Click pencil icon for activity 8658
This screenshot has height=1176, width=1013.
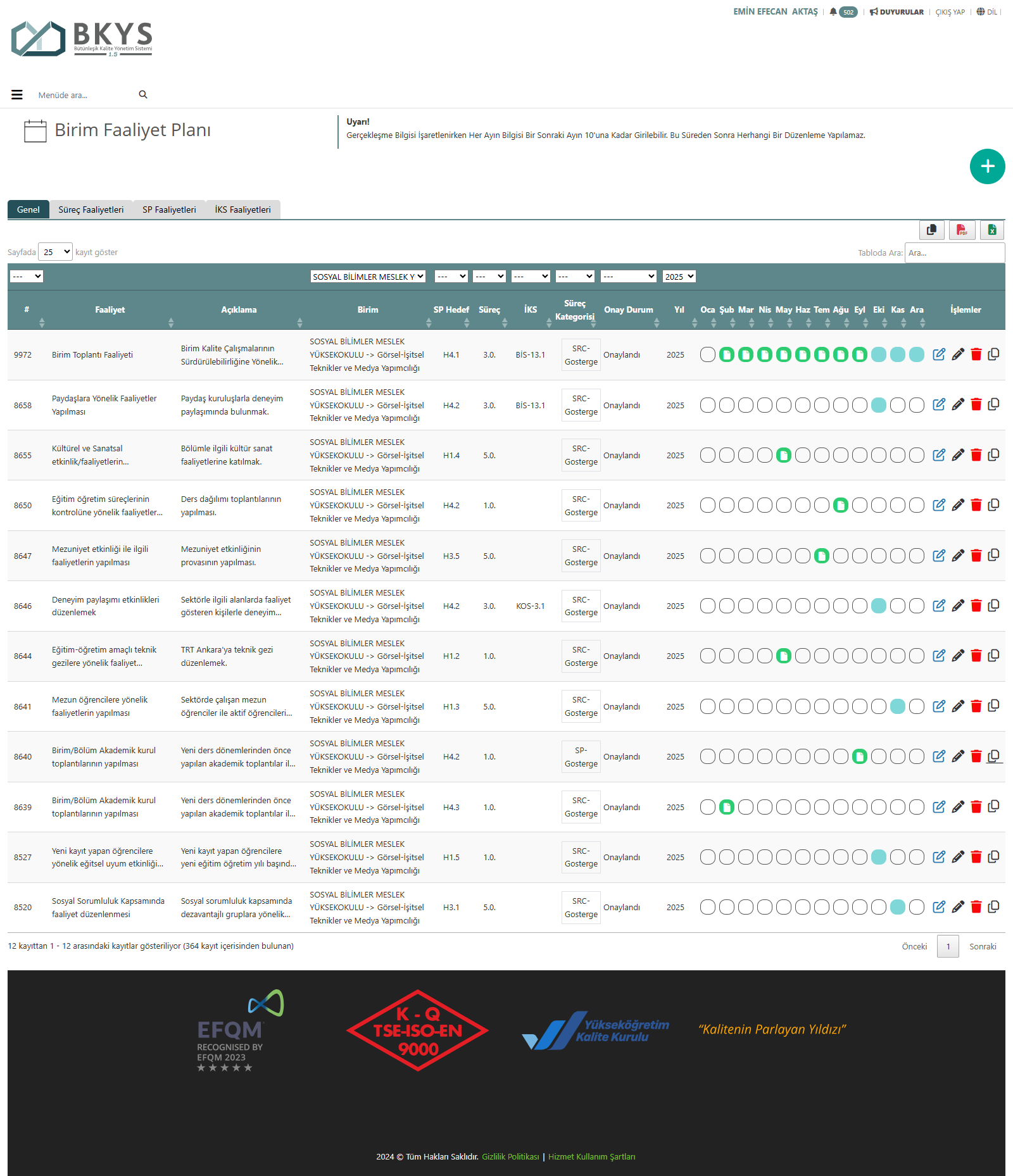click(x=958, y=404)
